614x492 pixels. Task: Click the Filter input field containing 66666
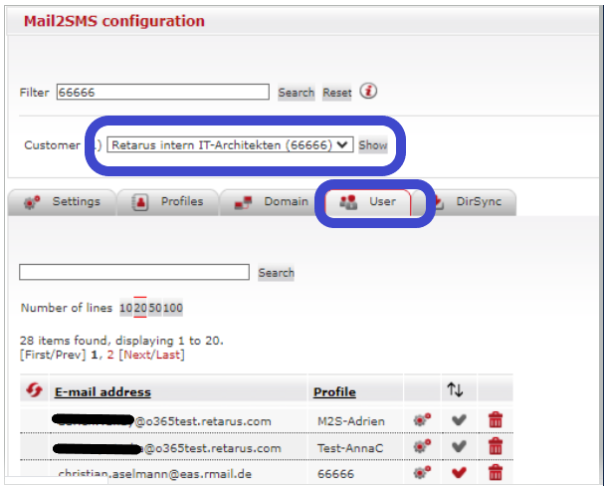click(163, 92)
